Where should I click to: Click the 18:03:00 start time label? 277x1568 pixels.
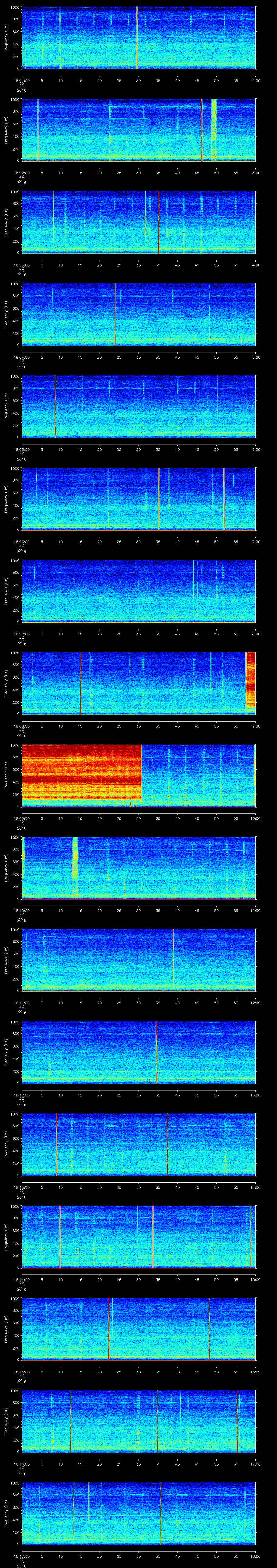coord(21,265)
